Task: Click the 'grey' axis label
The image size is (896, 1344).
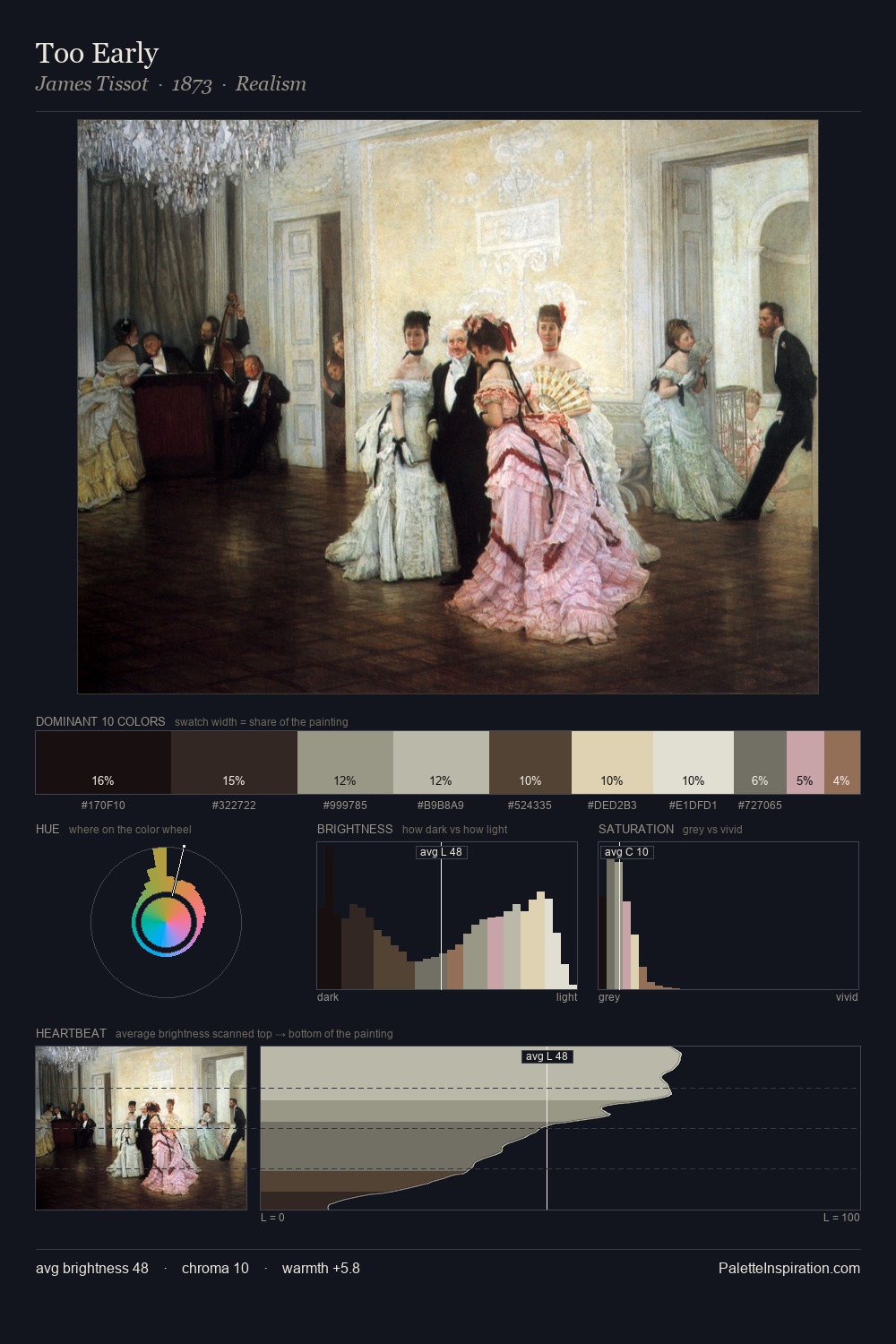Action: tap(609, 997)
